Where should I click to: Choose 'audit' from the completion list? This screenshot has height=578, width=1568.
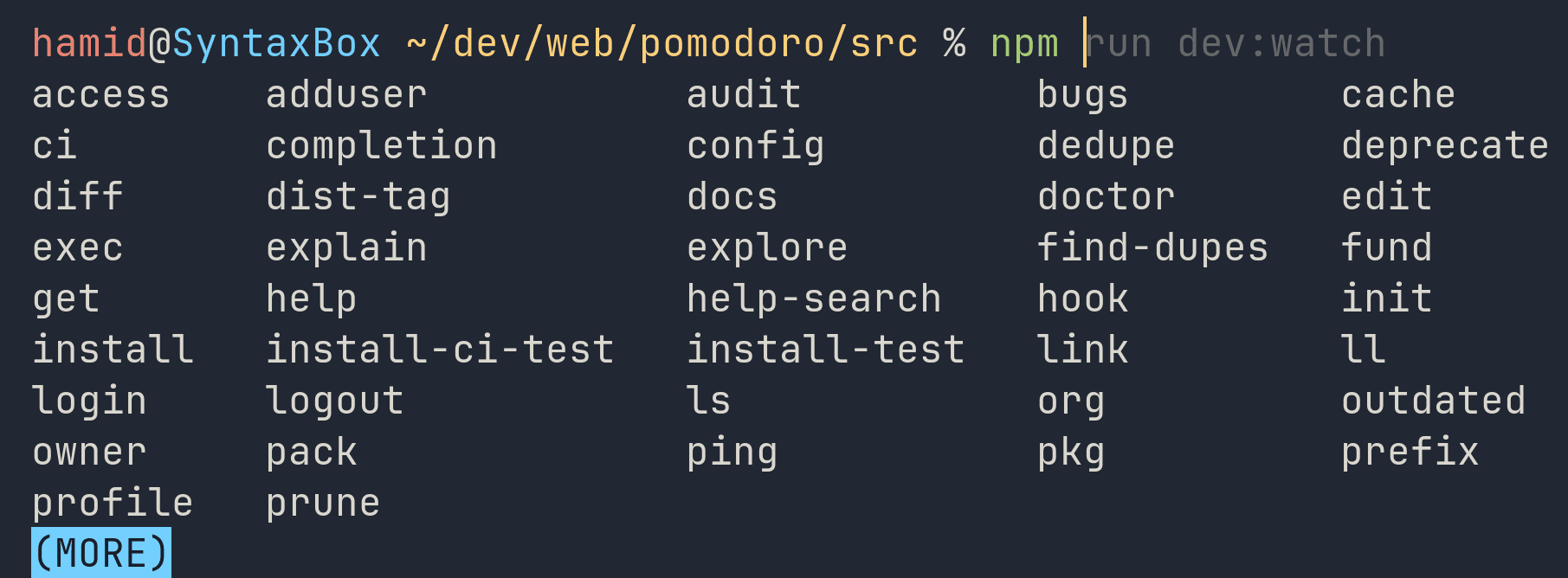coord(744,95)
